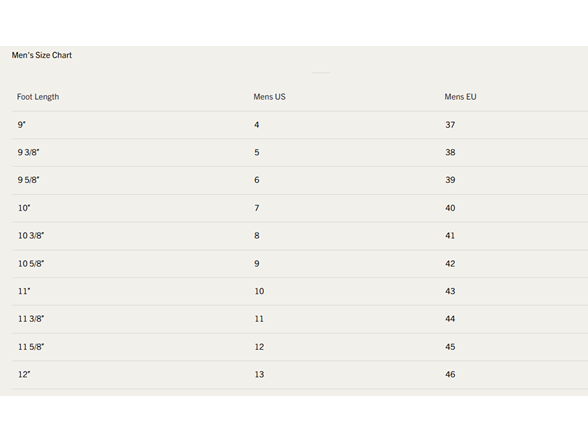588x441 pixels.
Task: Select the Mens US column header
Action: pyautogui.click(x=269, y=97)
